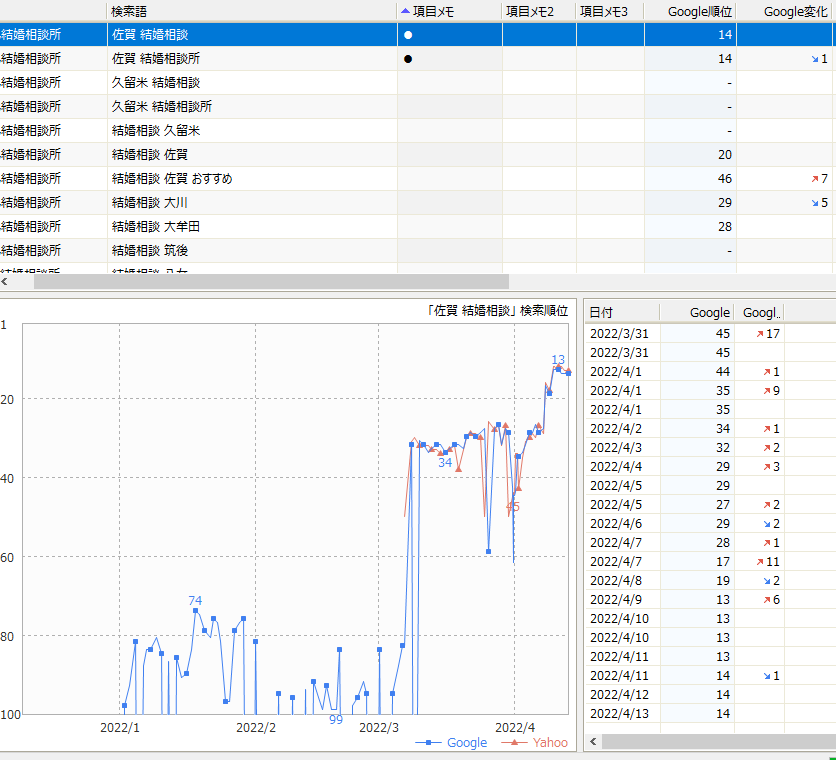
Task: Select the 2022/4/2 history row
Action: (x=710, y=429)
